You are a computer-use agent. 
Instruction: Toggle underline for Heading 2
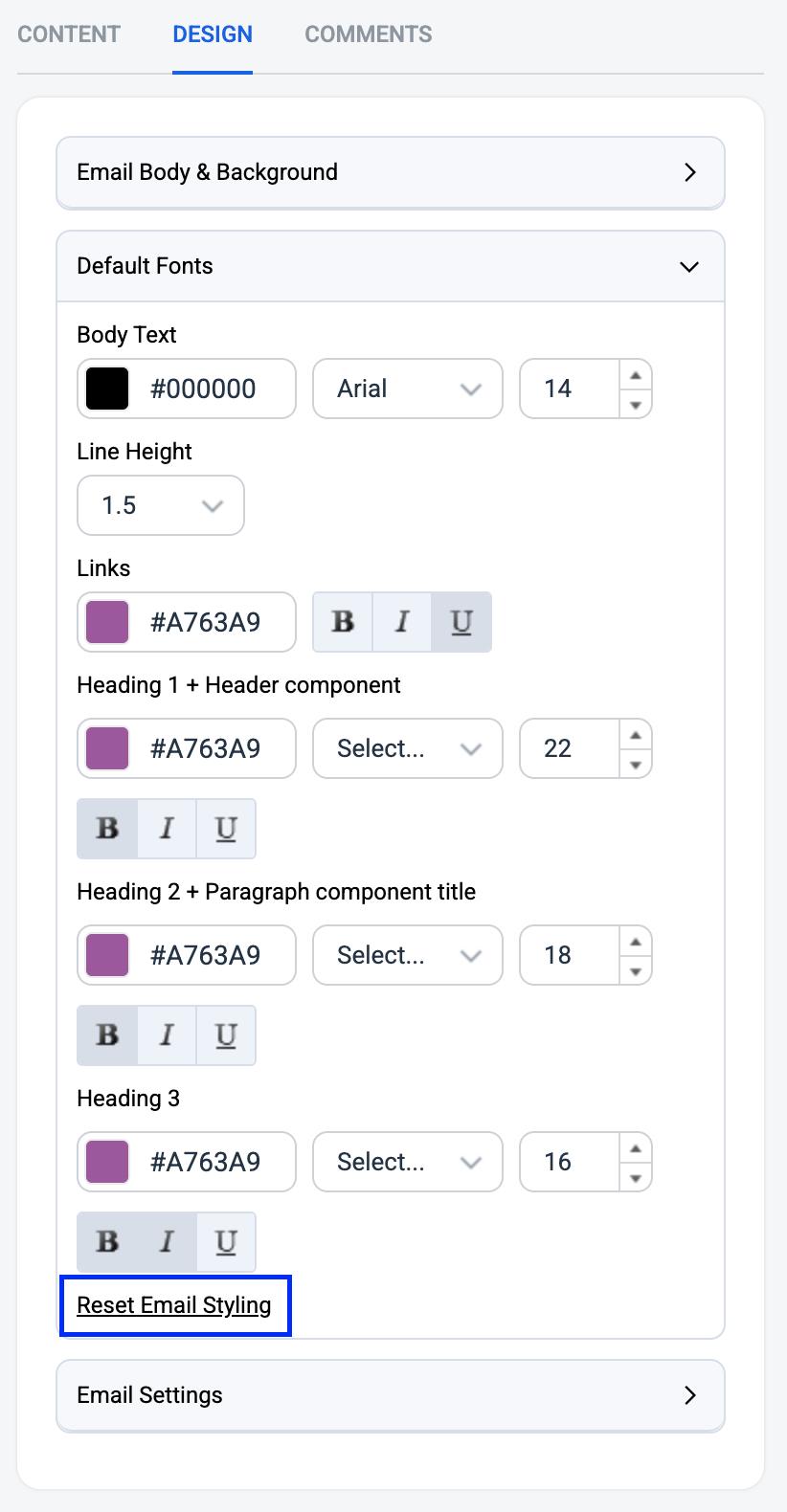[226, 1035]
